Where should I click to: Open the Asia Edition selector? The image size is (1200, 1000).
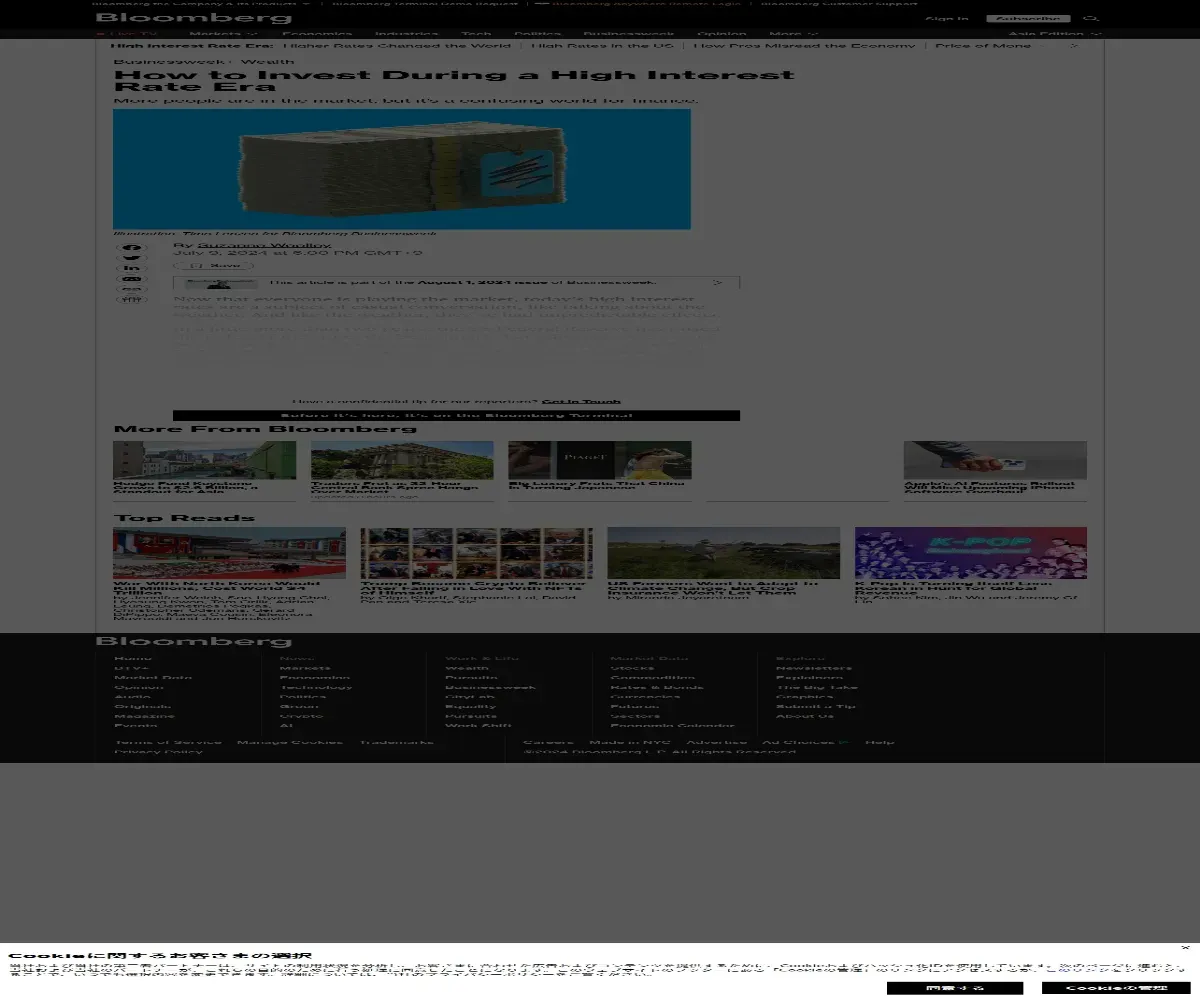point(1054,34)
